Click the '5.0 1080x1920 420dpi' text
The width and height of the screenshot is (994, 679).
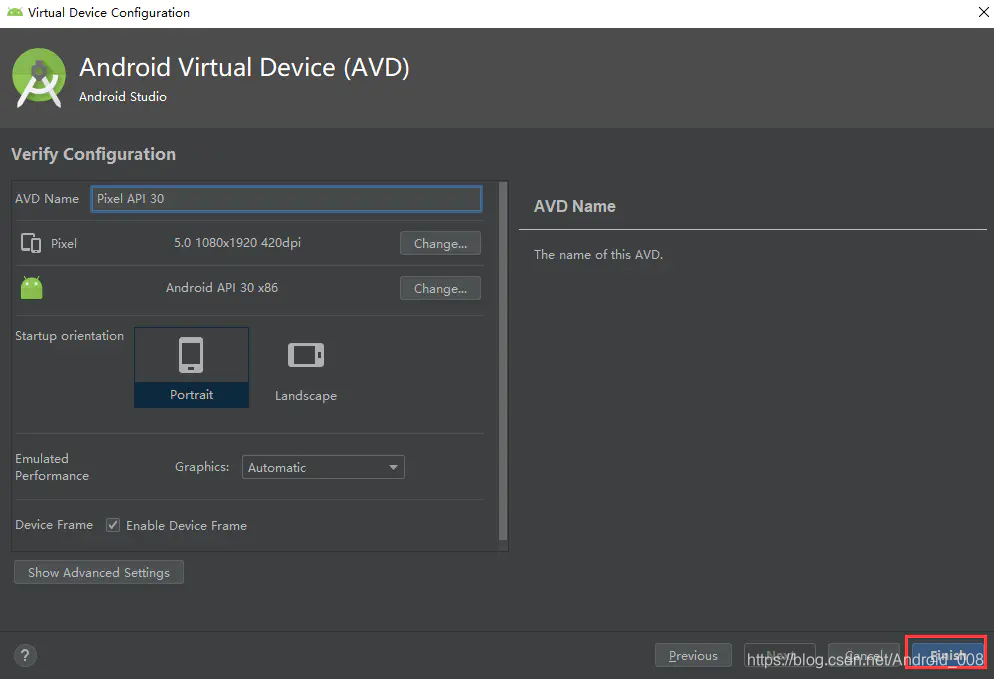[x=237, y=243]
